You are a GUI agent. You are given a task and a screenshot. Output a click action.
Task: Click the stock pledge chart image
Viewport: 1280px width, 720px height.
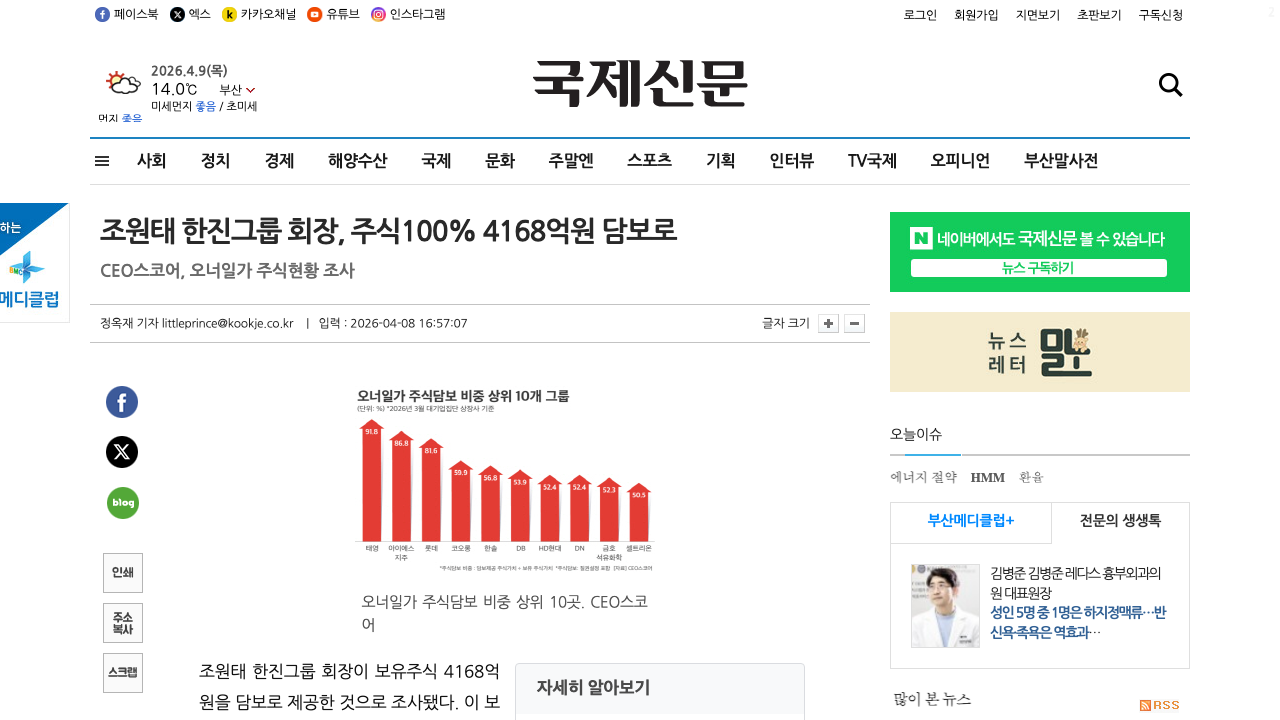pos(505,480)
